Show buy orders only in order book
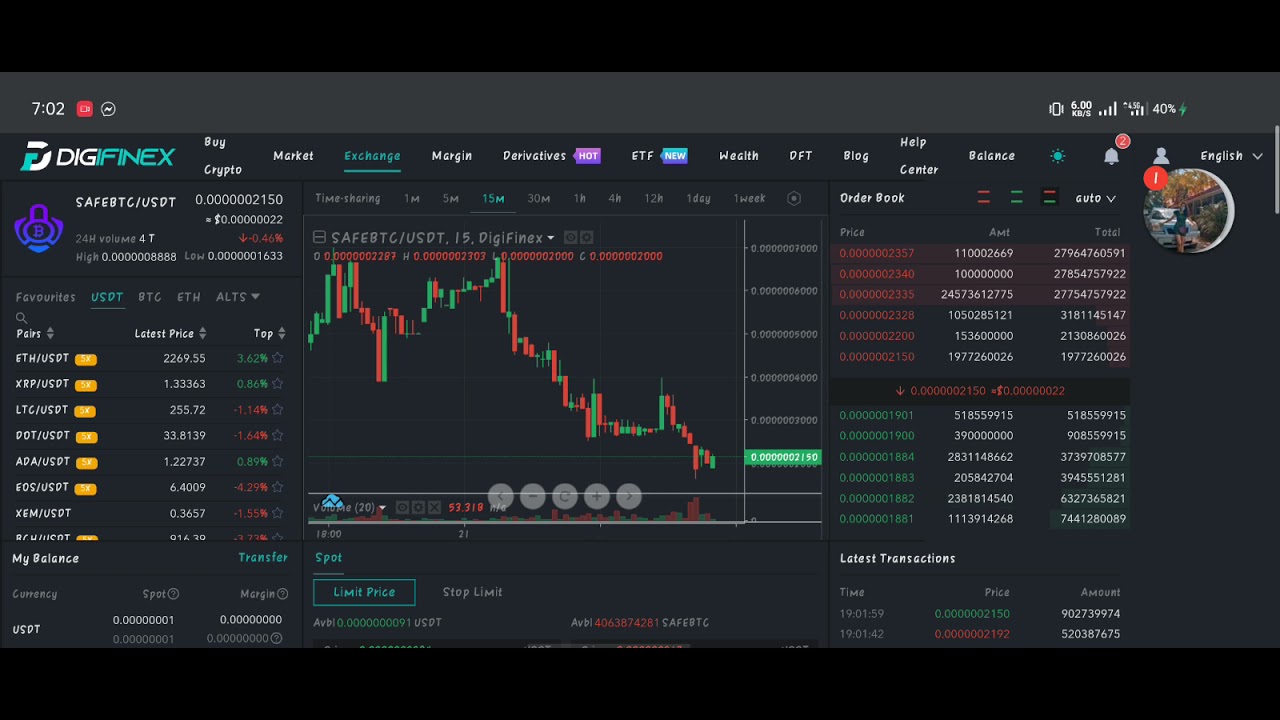The width and height of the screenshot is (1280, 720). coord(1017,198)
